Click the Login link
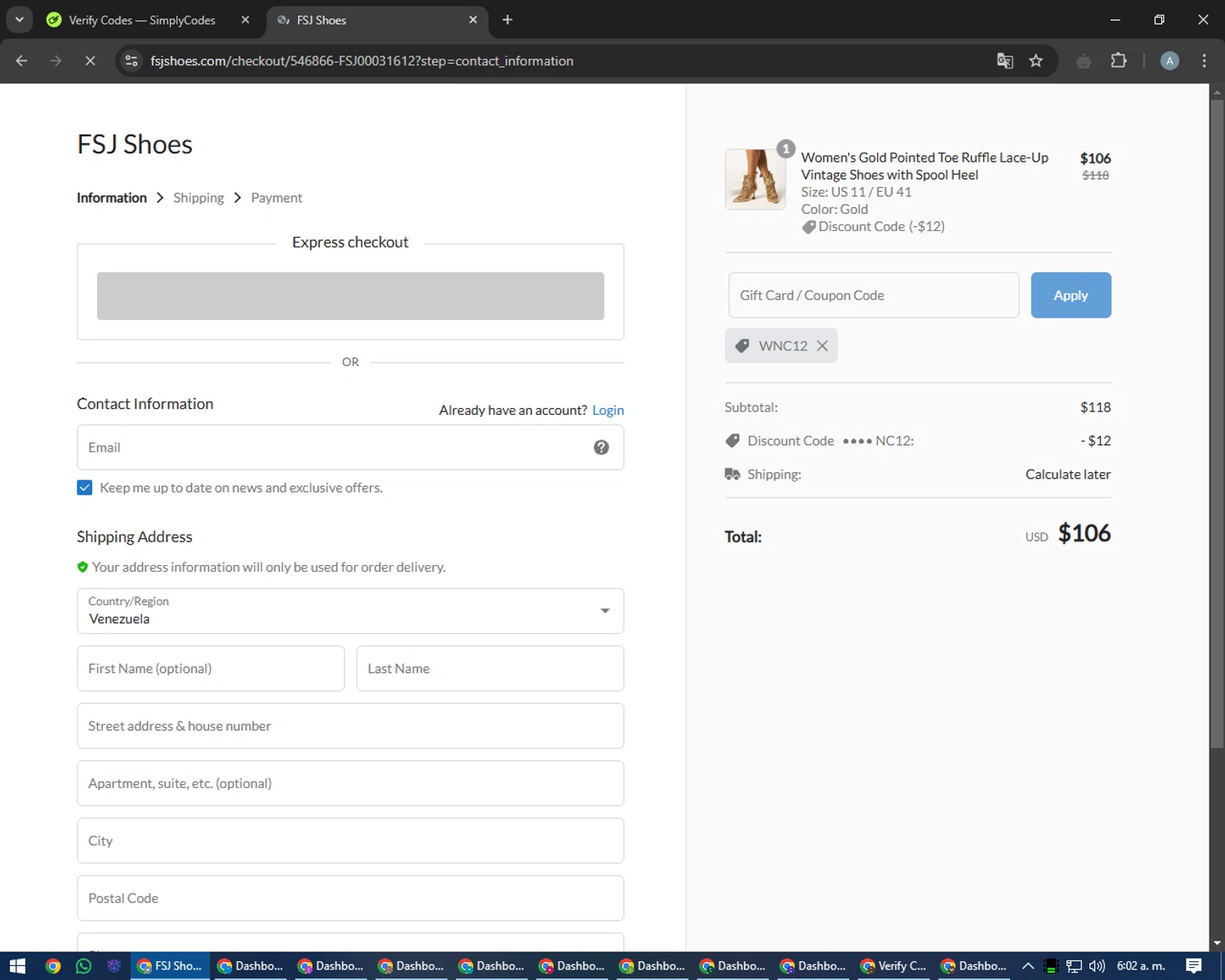 coord(608,410)
